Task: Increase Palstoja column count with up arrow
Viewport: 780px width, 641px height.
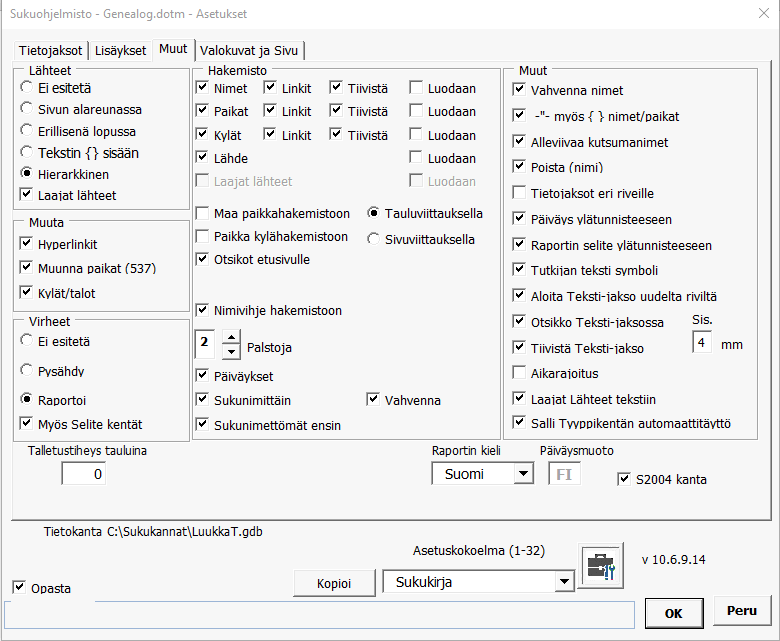Action: (231, 338)
